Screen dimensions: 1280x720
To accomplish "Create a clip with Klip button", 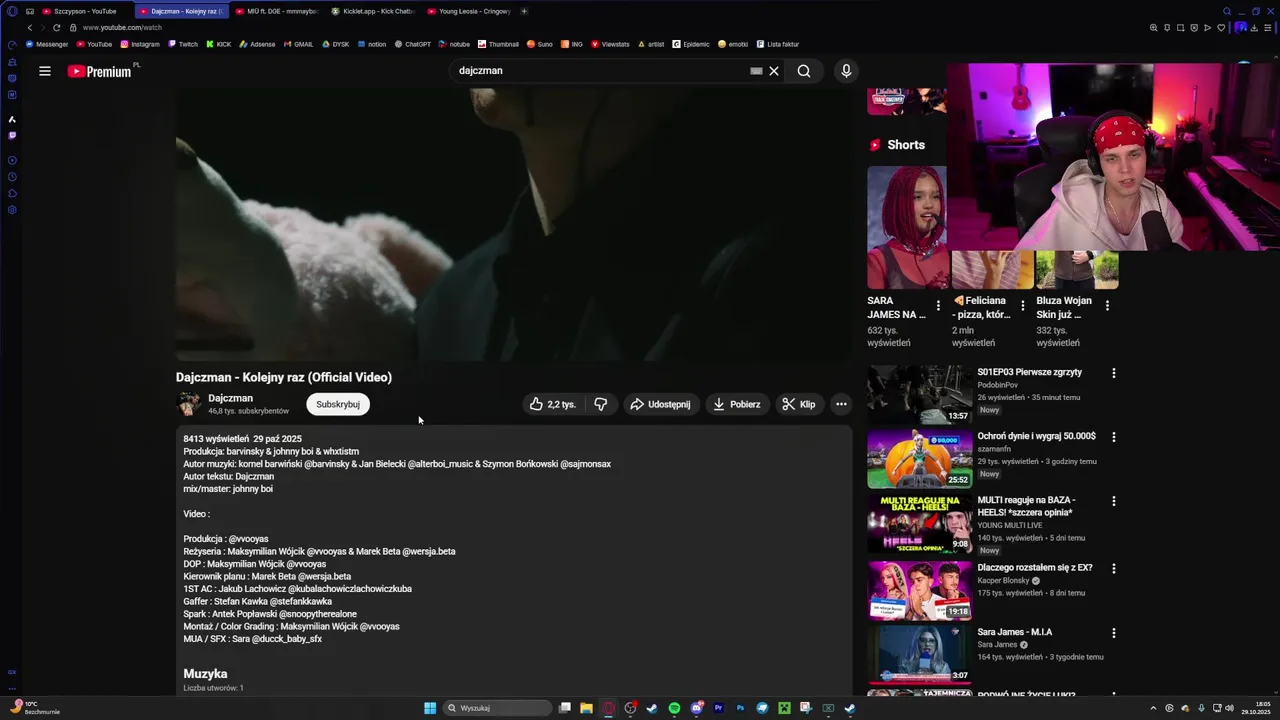I will [799, 404].
